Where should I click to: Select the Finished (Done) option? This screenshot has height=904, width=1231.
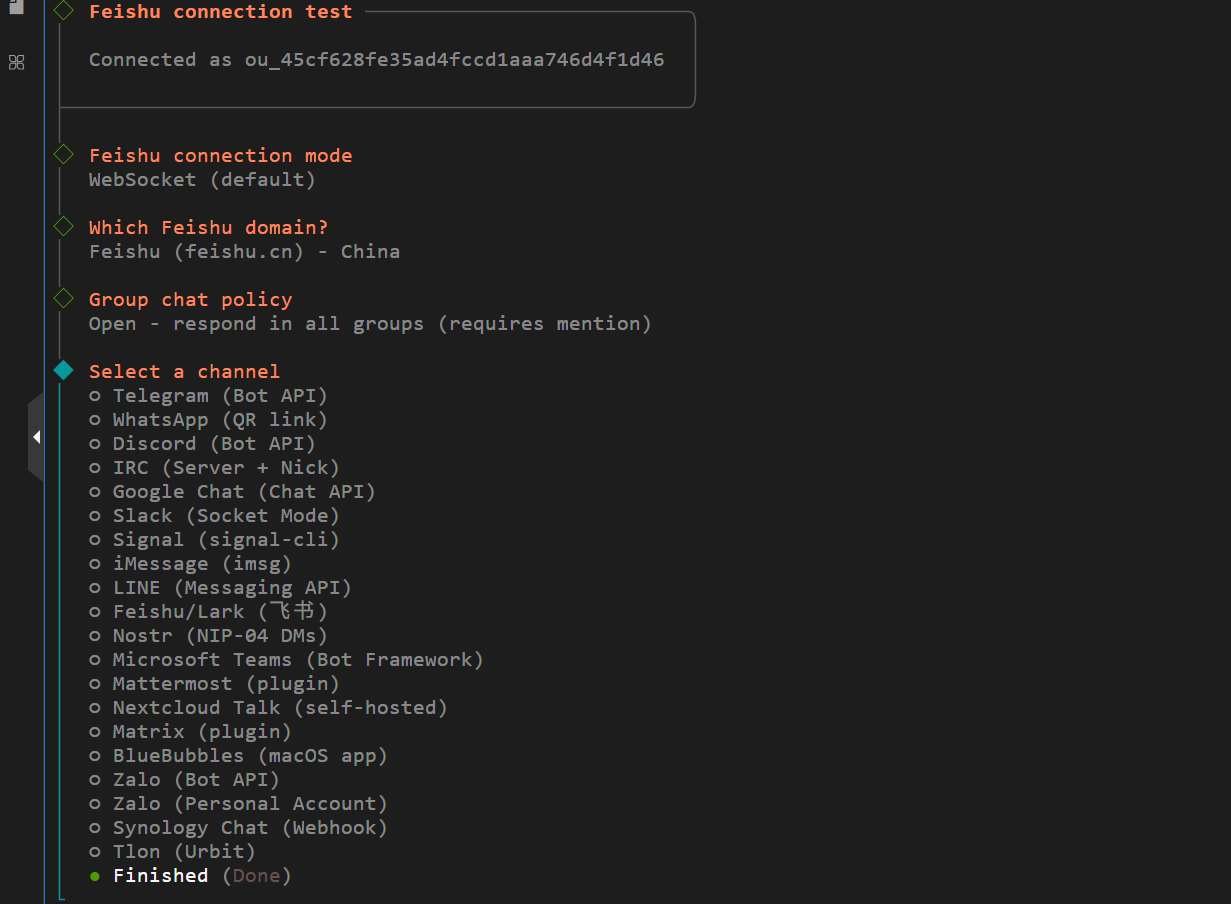coord(201,876)
